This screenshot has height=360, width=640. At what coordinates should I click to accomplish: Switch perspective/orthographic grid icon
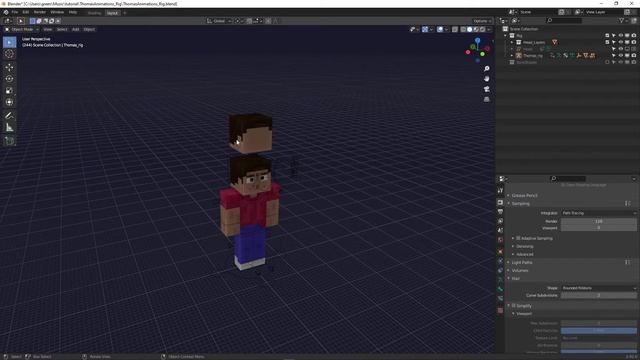click(487, 99)
